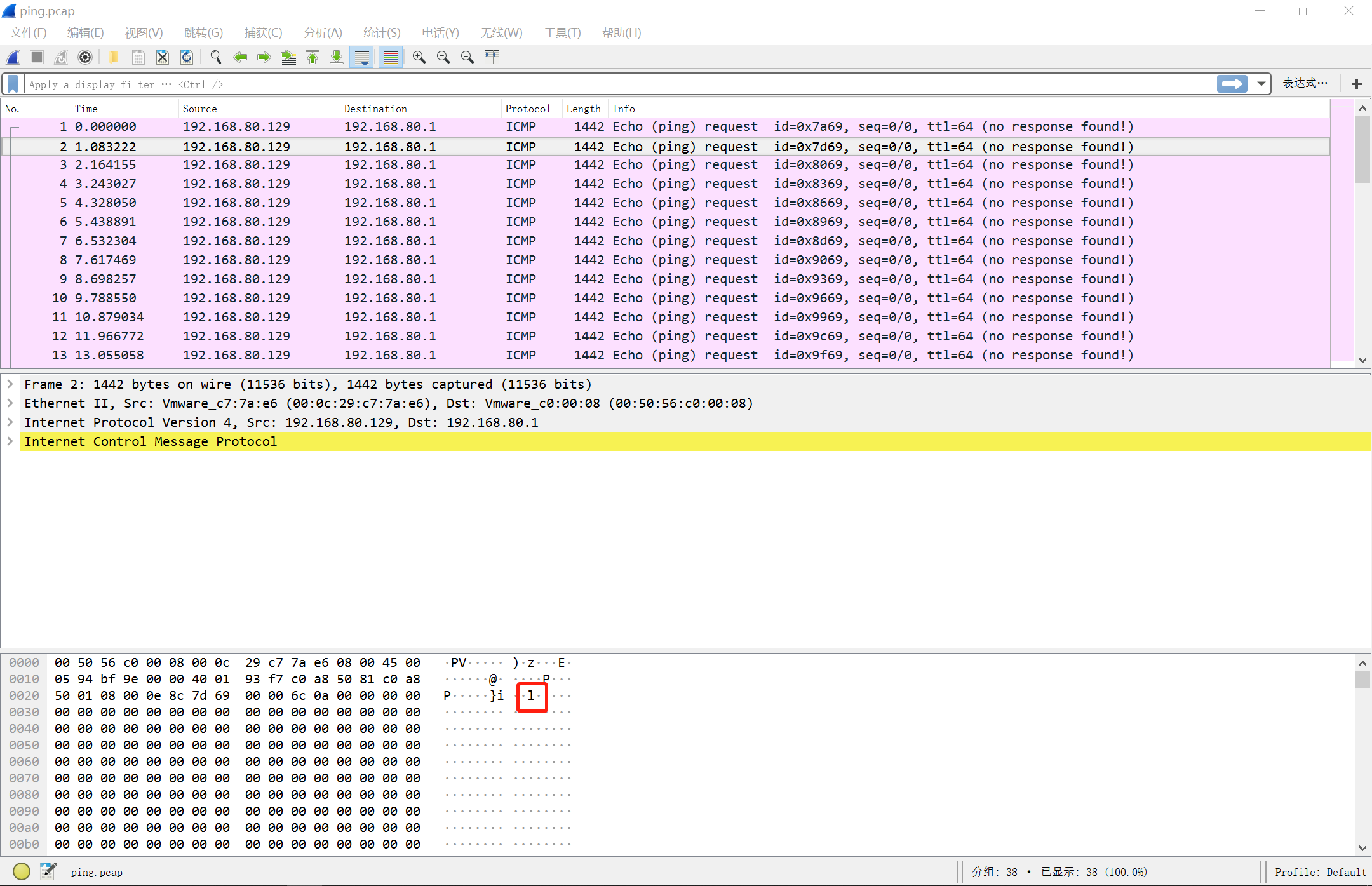Image resolution: width=1372 pixels, height=886 pixels.
Task: Restart the current capture
Action: coord(60,57)
